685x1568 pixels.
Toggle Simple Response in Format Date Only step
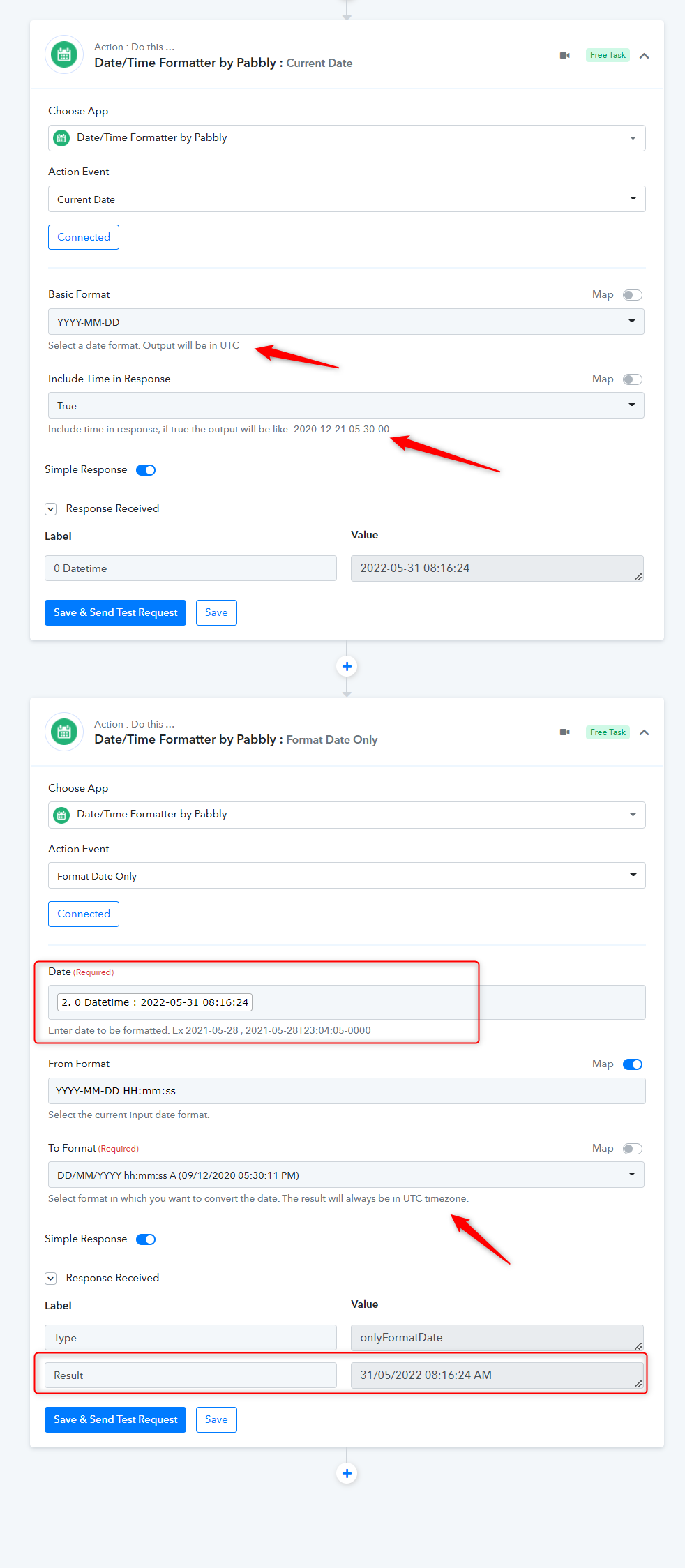[x=146, y=1239]
